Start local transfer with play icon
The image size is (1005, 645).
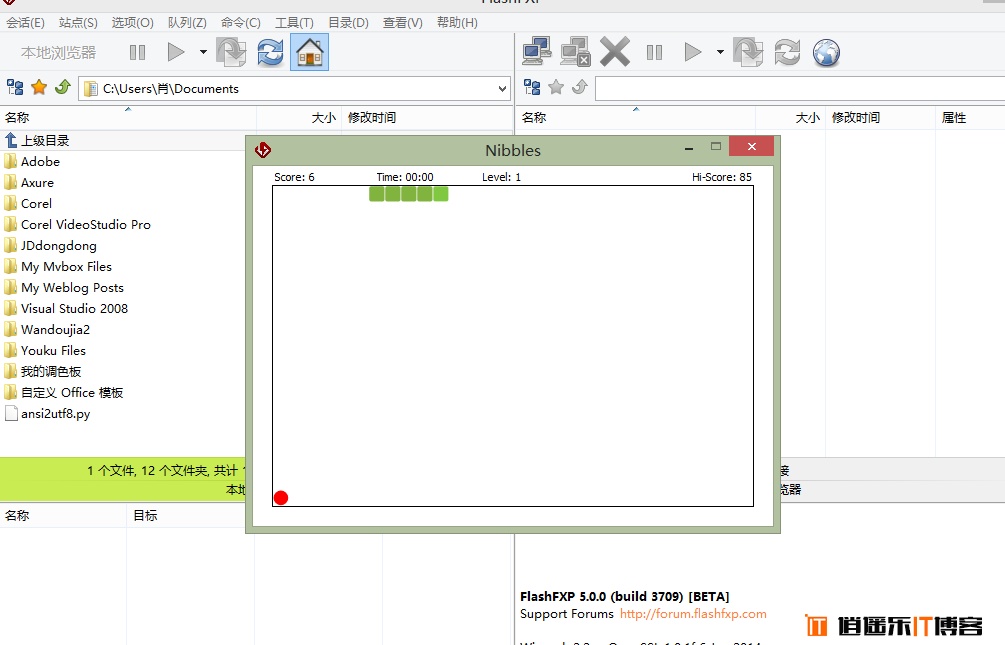(176, 52)
